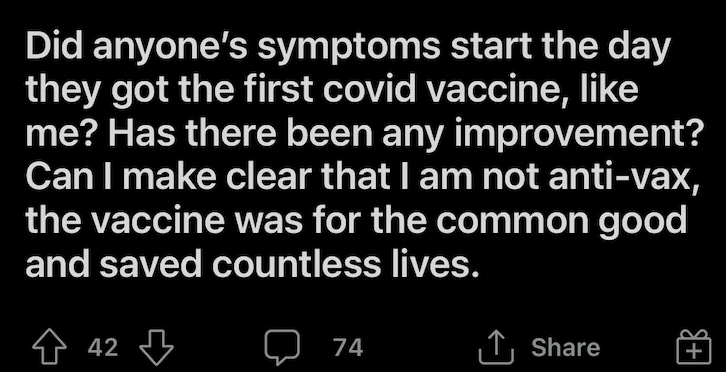Click the text "the vaccine was for the common good"
This screenshot has height=372, width=726.
356,221
